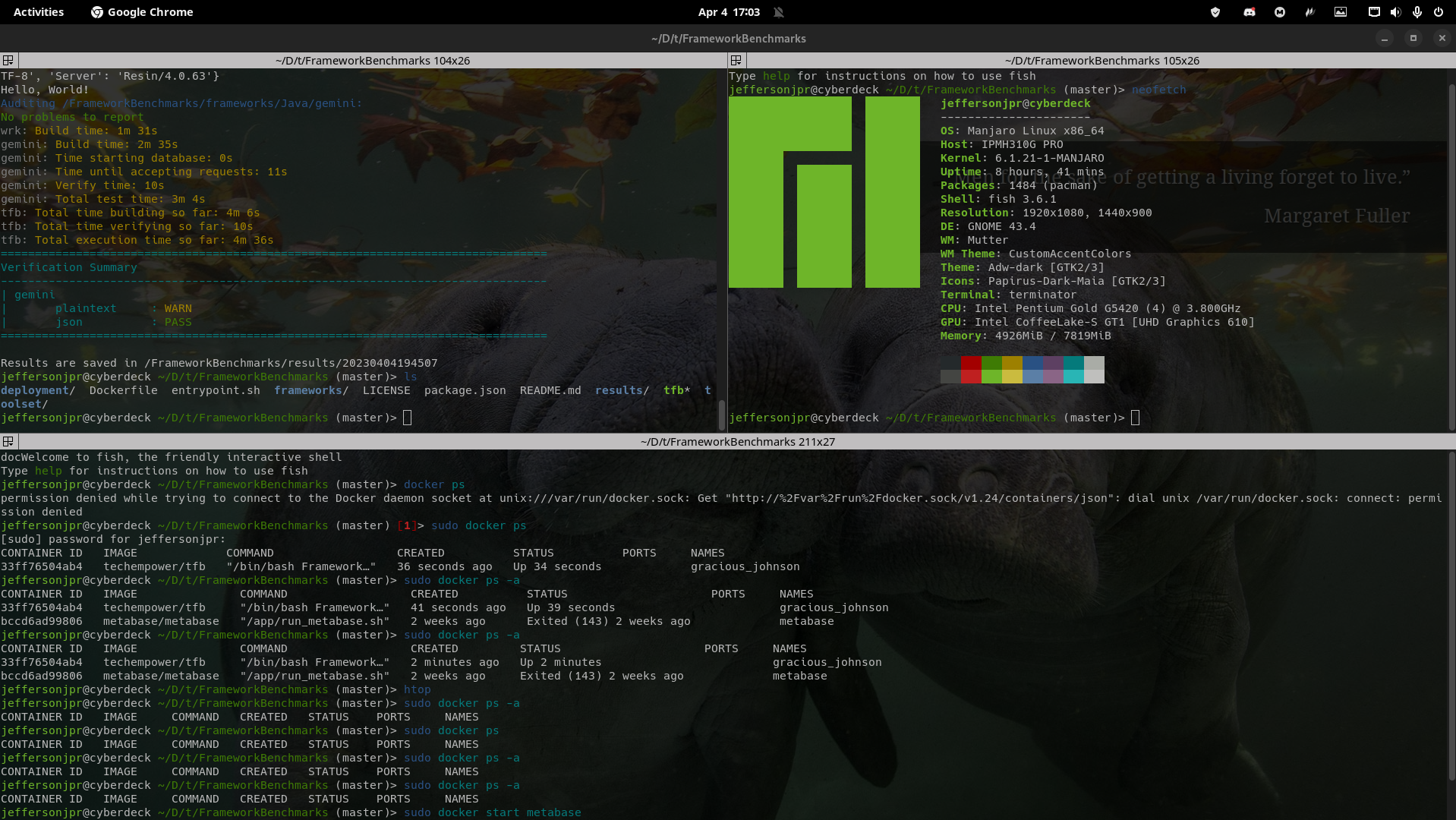Open the wired network status icon

point(1374,12)
